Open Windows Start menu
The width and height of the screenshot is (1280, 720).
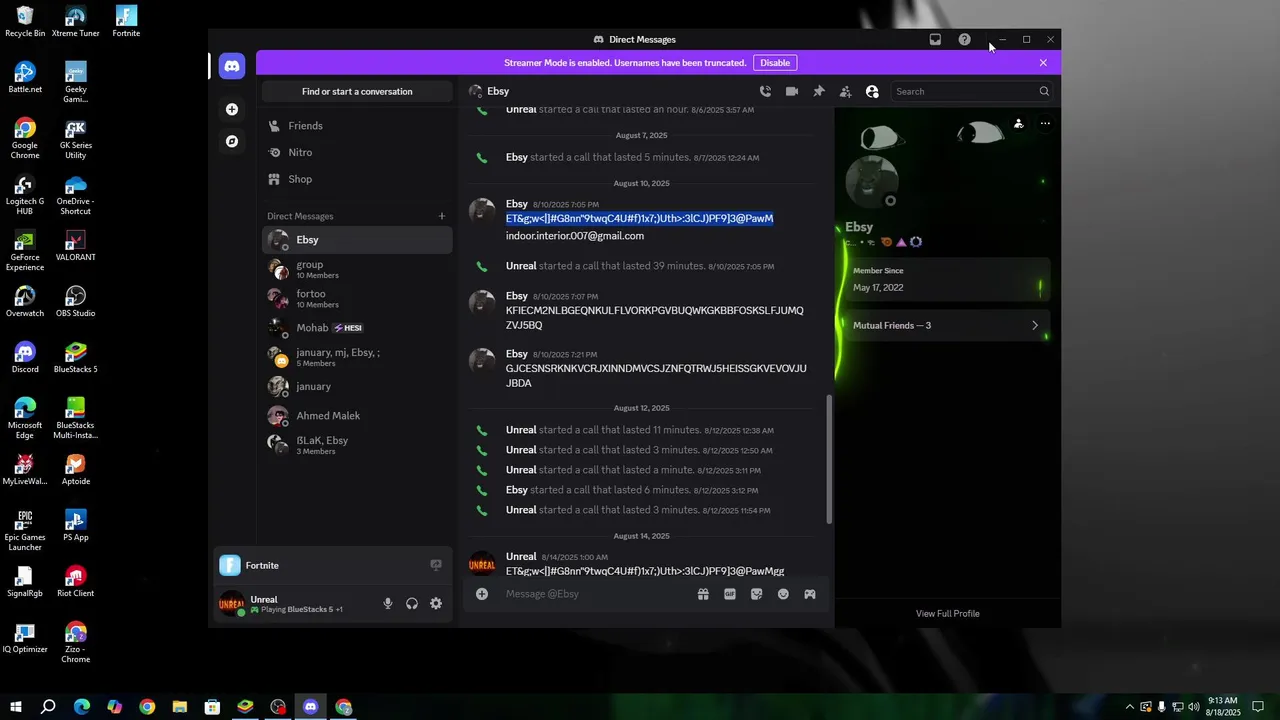click(x=16, y=707)
